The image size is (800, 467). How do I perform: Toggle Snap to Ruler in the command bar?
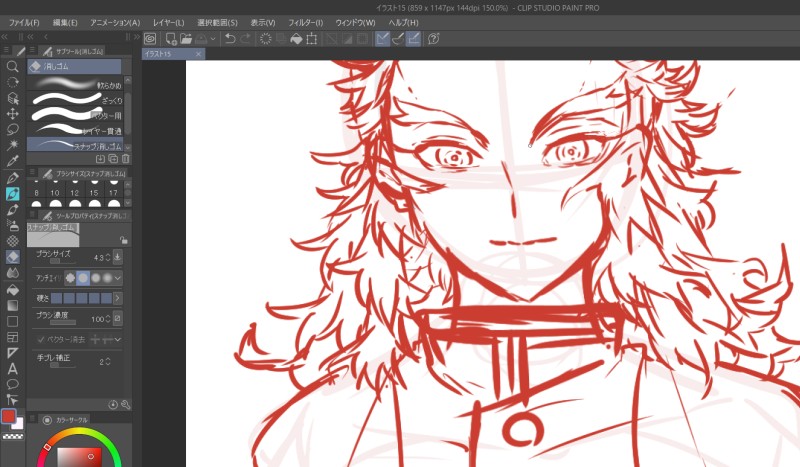click(382, 39)
